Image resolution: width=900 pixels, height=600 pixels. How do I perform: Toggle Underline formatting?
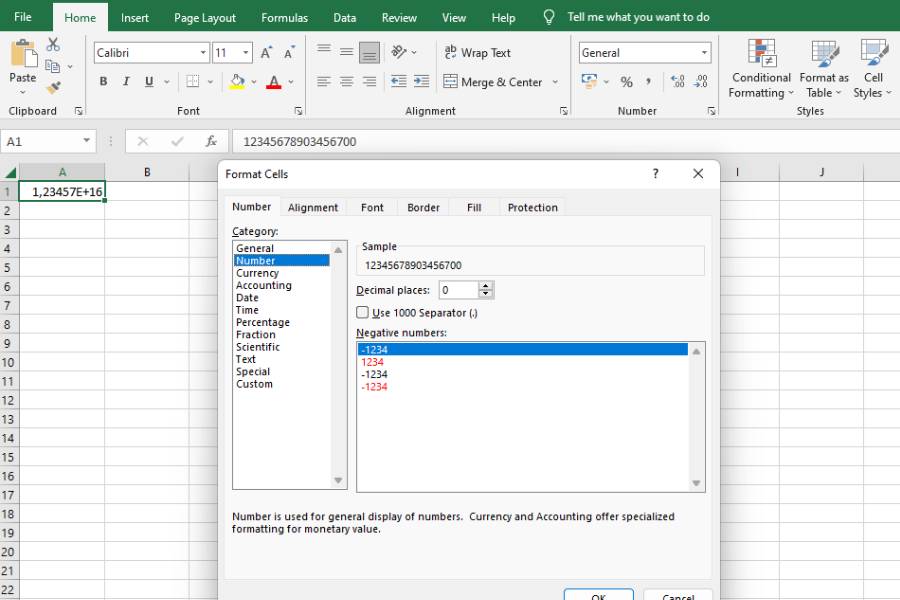click(149, 82)
